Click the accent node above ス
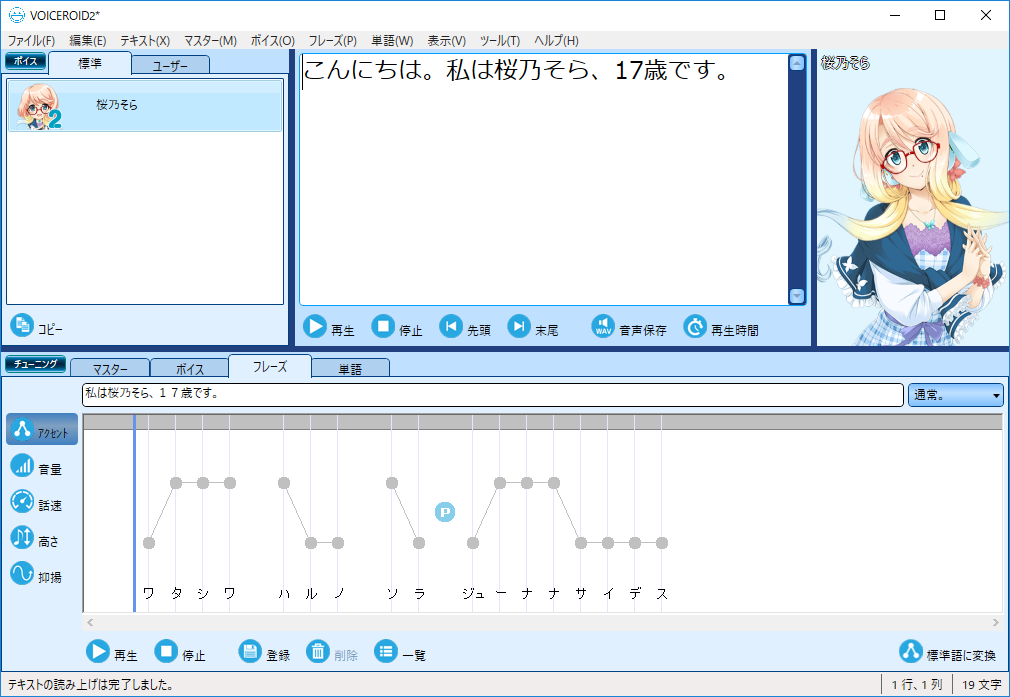This screenshot has height=697, width=1010. tap(662, 543)
